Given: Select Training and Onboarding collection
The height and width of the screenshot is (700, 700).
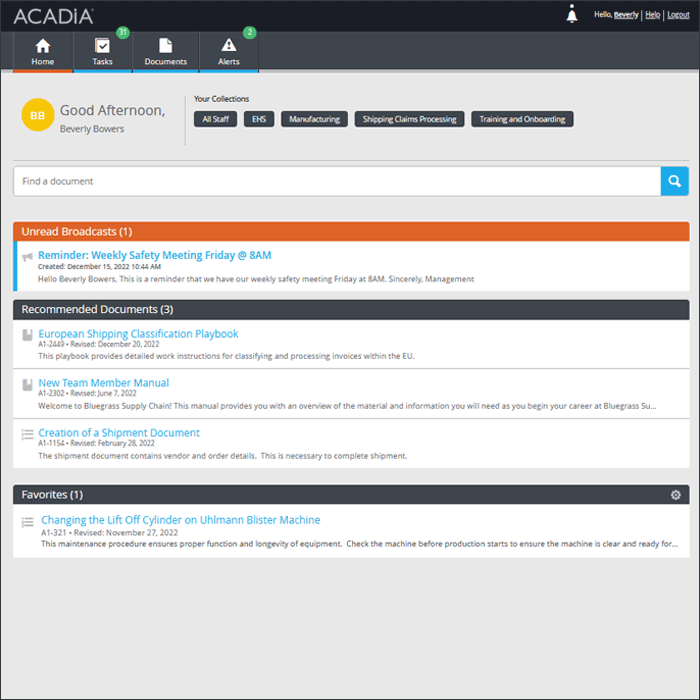Looking at the screenshot, I should point(522,119).
